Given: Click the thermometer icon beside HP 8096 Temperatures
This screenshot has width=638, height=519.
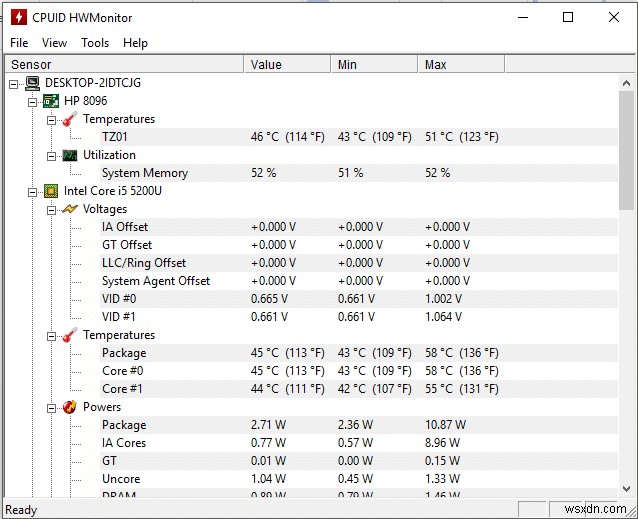Looking at the screenshot, I should [69, 119].
